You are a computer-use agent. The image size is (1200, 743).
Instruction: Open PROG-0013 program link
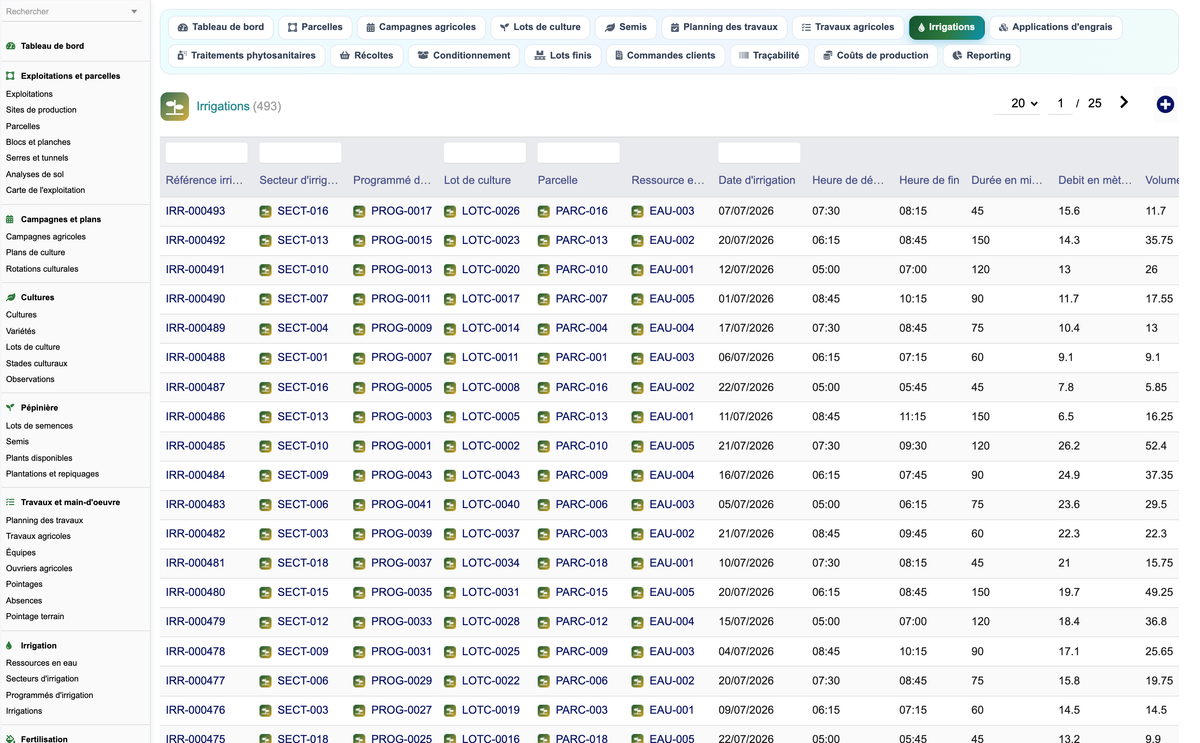tap(401, 270)
